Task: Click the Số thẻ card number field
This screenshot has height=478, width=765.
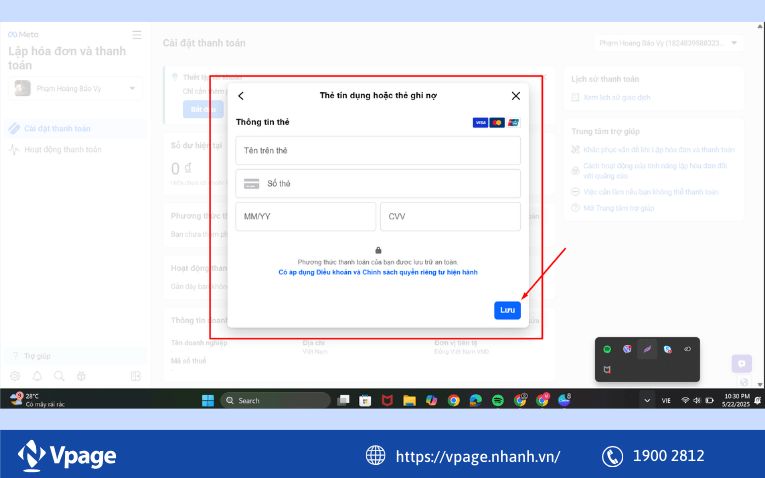Action: pos(378,184)
